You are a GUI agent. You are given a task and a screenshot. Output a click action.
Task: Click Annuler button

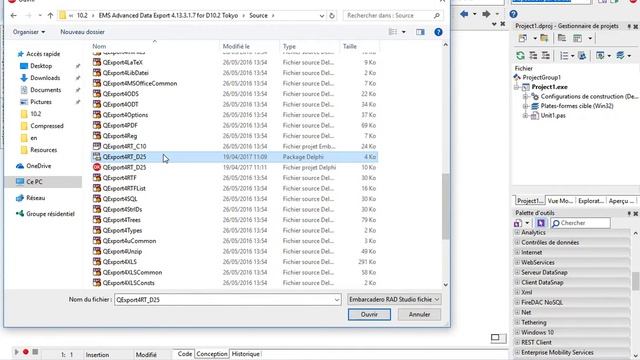(419, 314)
